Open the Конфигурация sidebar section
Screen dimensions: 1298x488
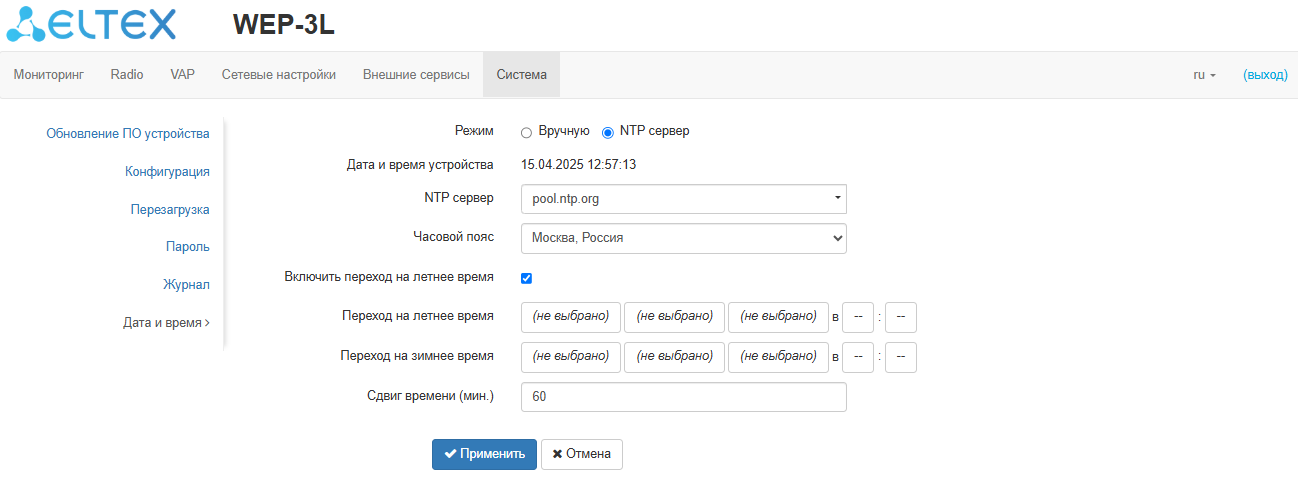167,172
